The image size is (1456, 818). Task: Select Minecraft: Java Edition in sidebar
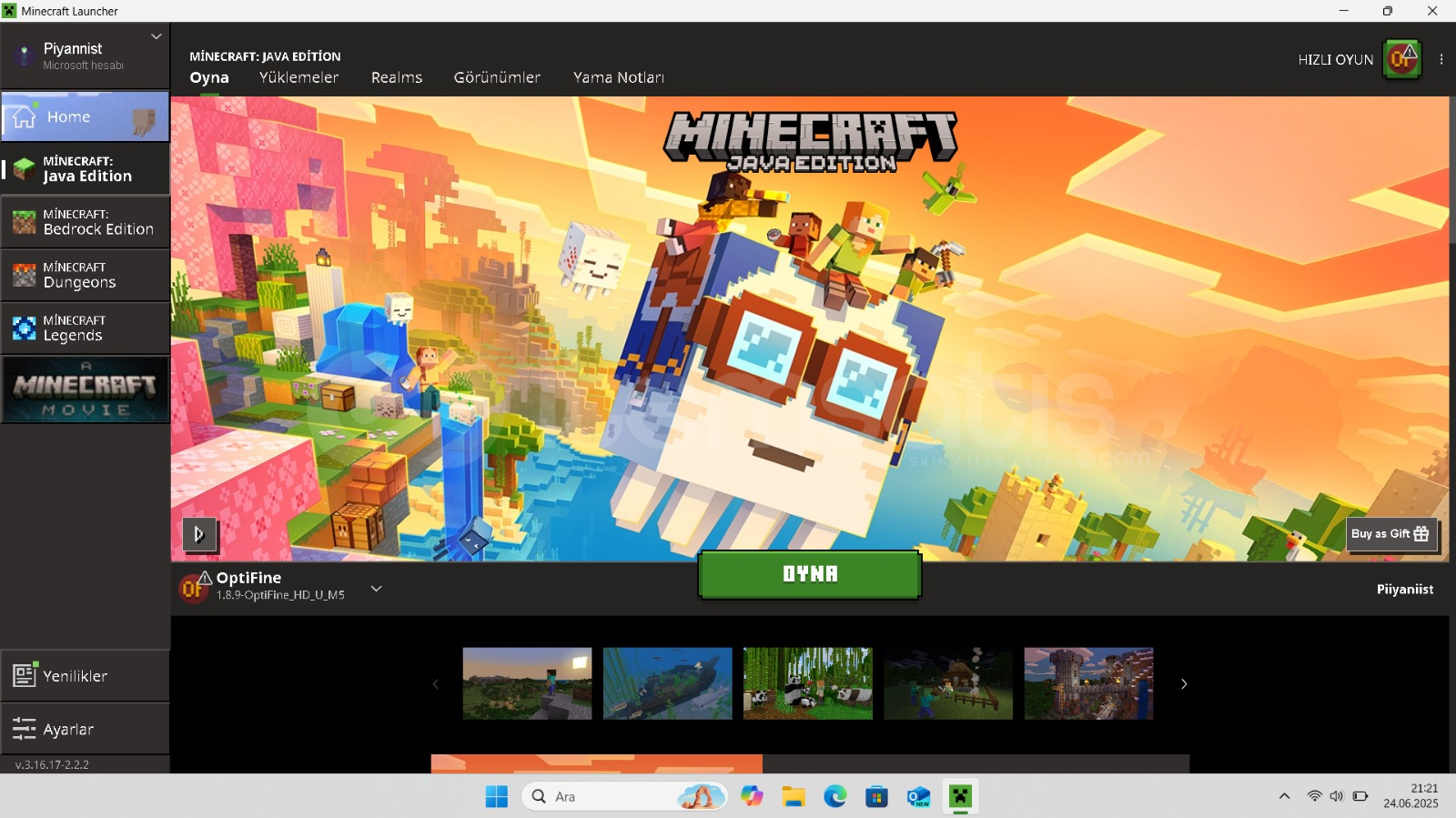pyautogui.click(x=85, y=169)
